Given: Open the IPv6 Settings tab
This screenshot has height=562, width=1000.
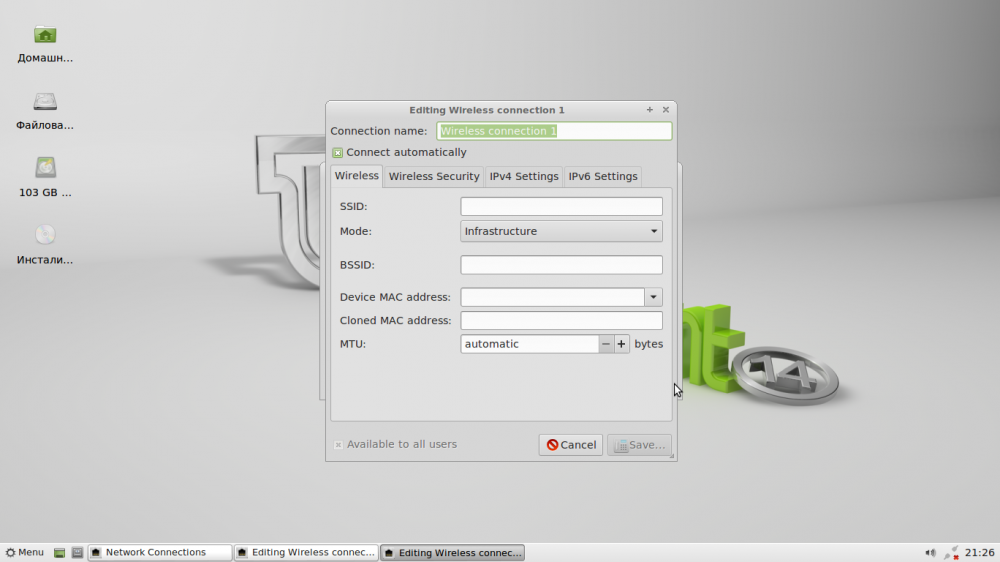Looking at the screenshot, I should 603,176.
